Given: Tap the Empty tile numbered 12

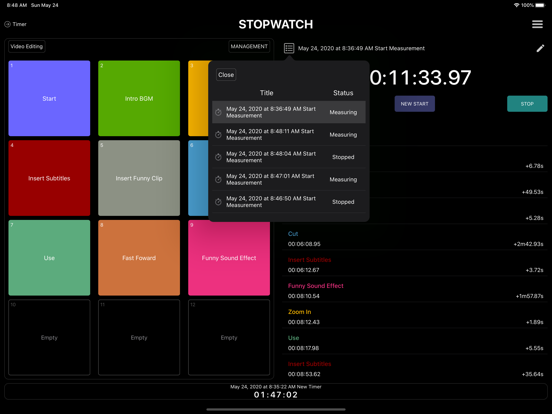Looking at the screenshot, I should coord(229,337).
